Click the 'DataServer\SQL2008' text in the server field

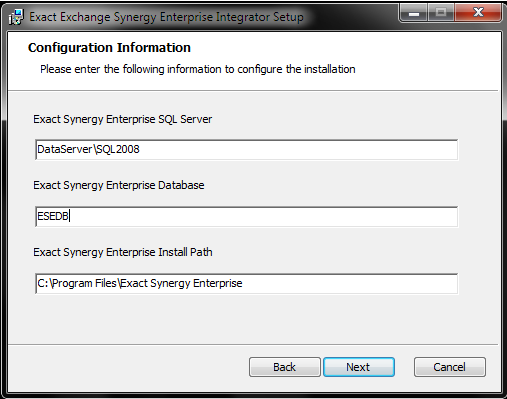coord(88,149)
